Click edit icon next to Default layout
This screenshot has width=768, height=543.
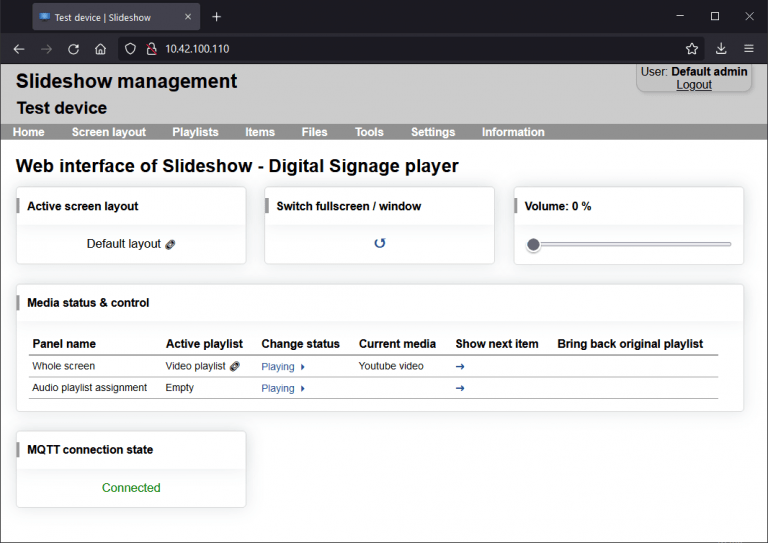(x=170, y=244)
